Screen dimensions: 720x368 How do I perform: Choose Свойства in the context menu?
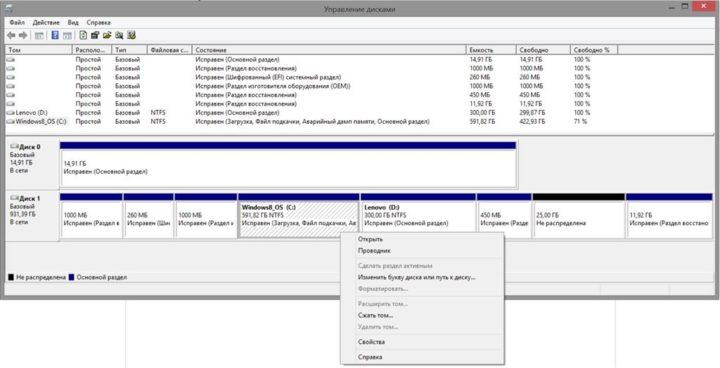tap(422, 342)
